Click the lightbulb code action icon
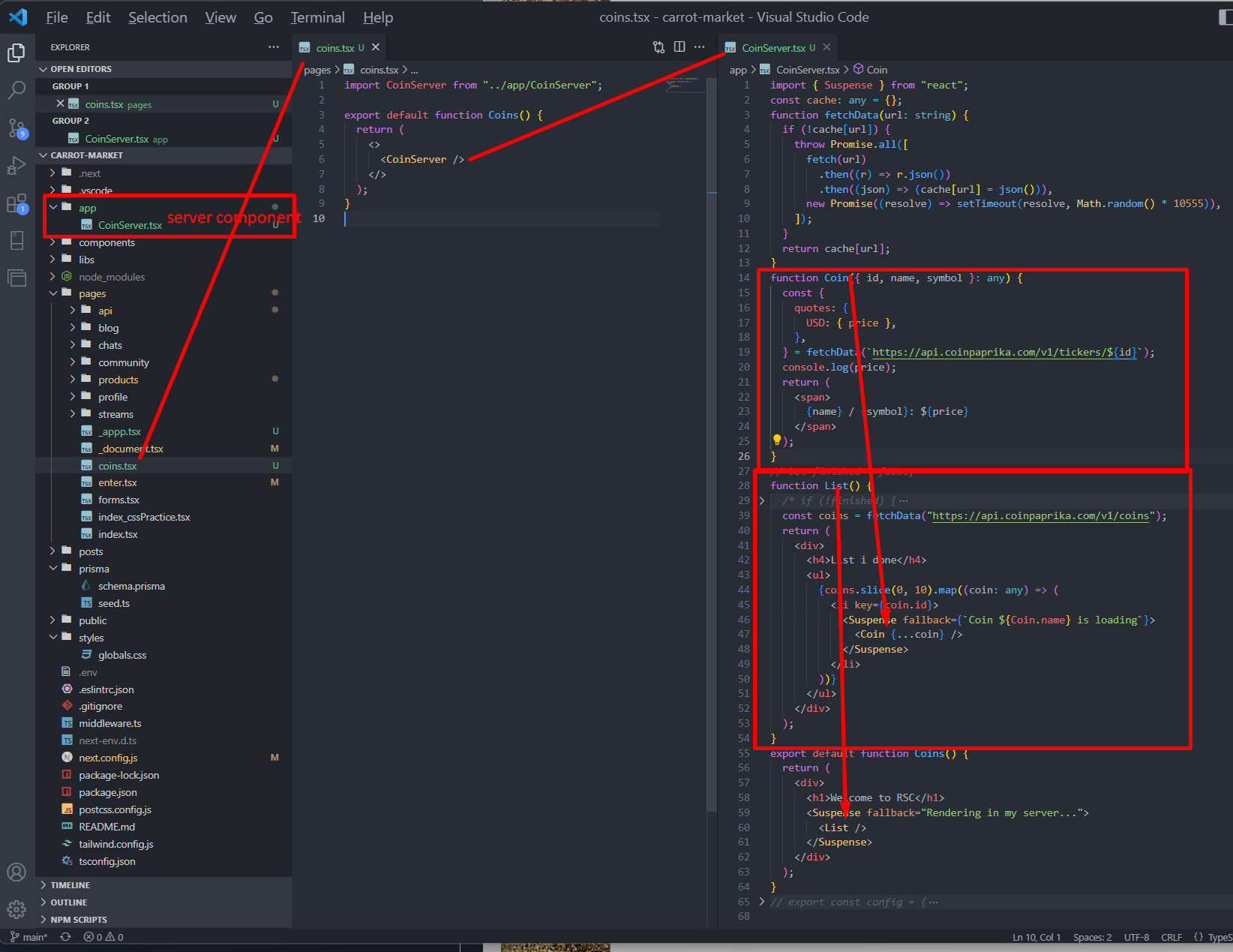This screenshot has width=1233, height=952. 777,440
